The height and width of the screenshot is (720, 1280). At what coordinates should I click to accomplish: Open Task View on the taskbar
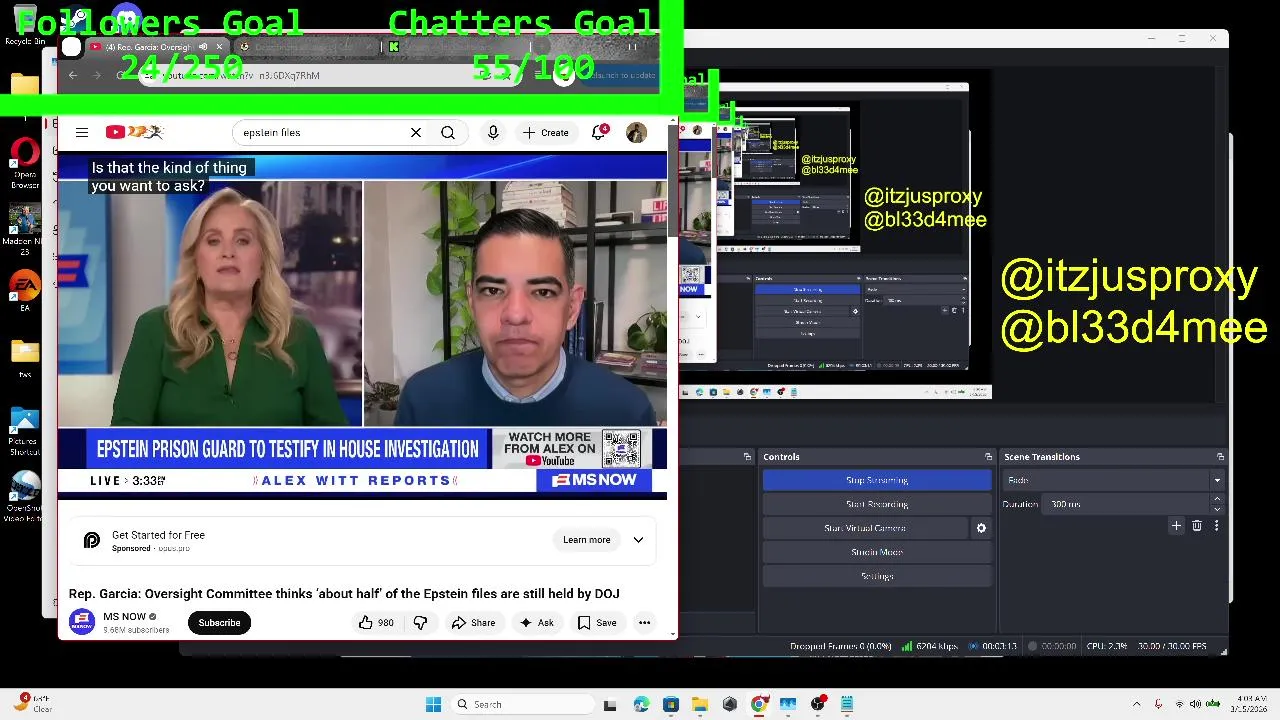[610, 704]
